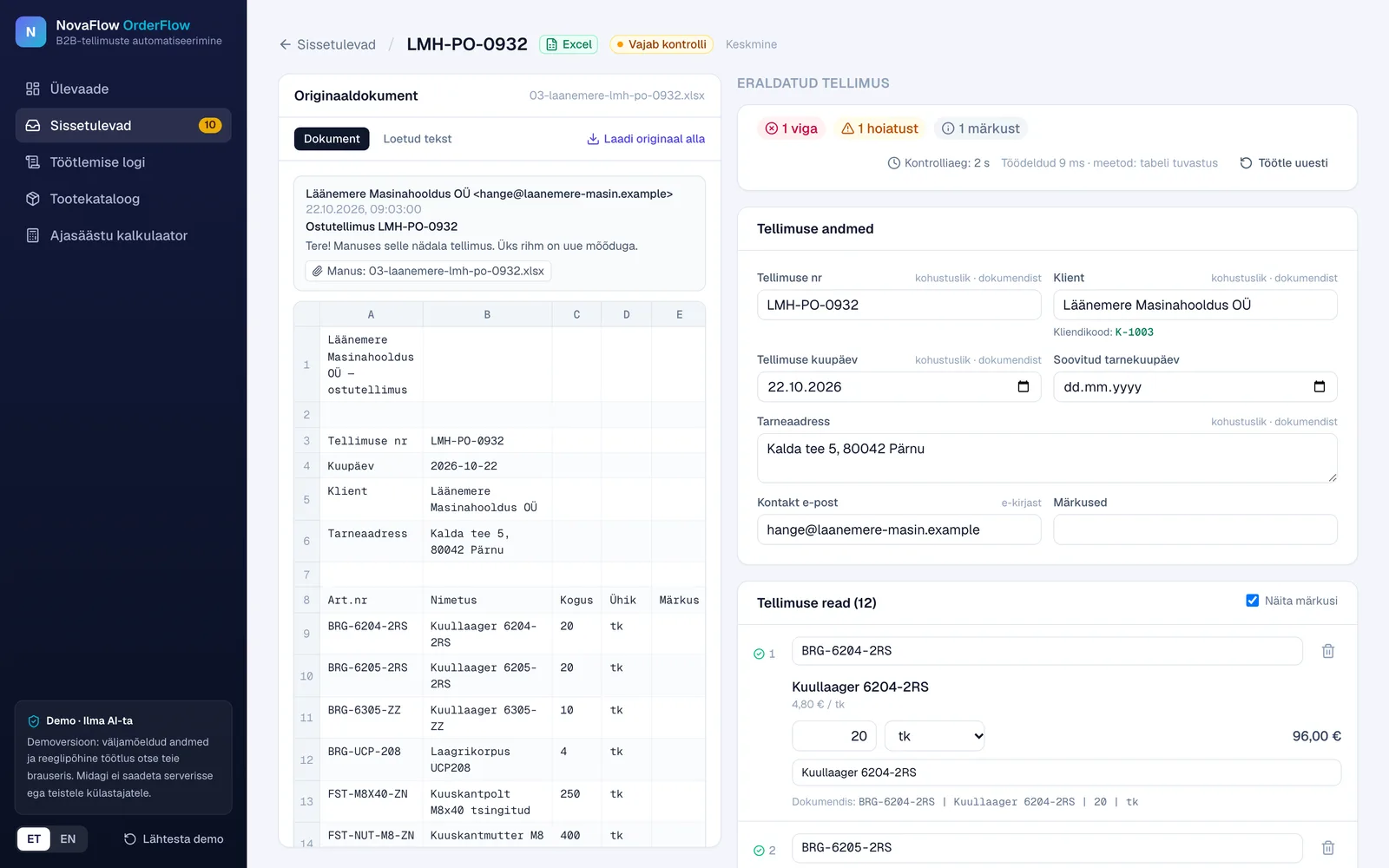Open calendar picker for Soovitud tarnekuupäev

click(x=1320, y=387)
